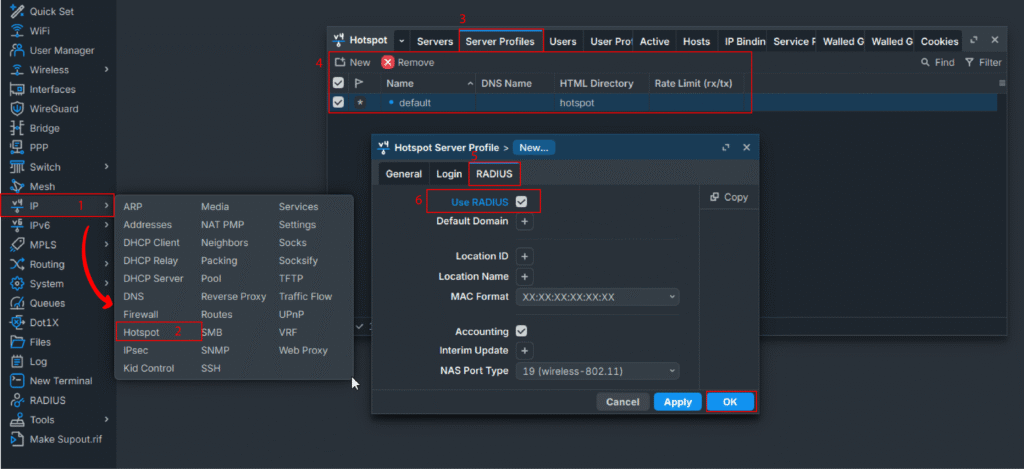This screenshot has height=469, width=1024.
Task: Expand the Switch submenu arrow
Action: [x=106, y=167]
